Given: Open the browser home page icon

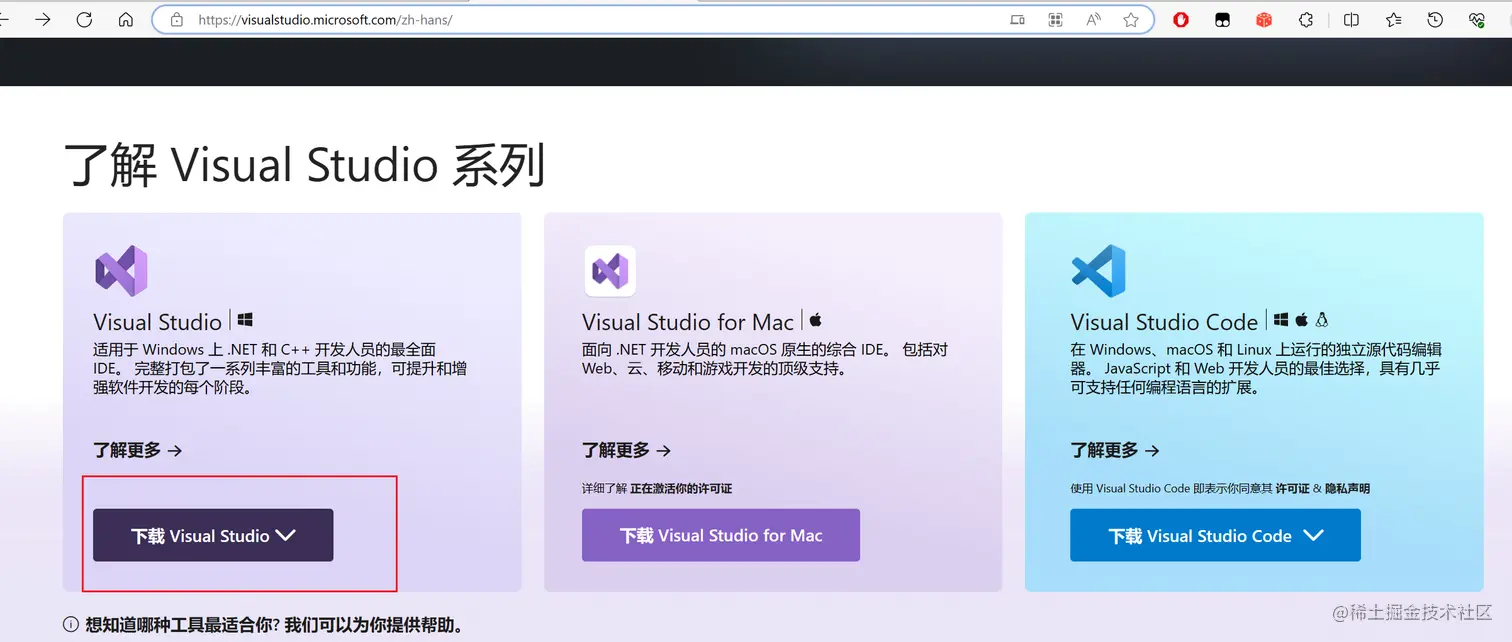Looking at the screenshot, I should coord(125,19).
